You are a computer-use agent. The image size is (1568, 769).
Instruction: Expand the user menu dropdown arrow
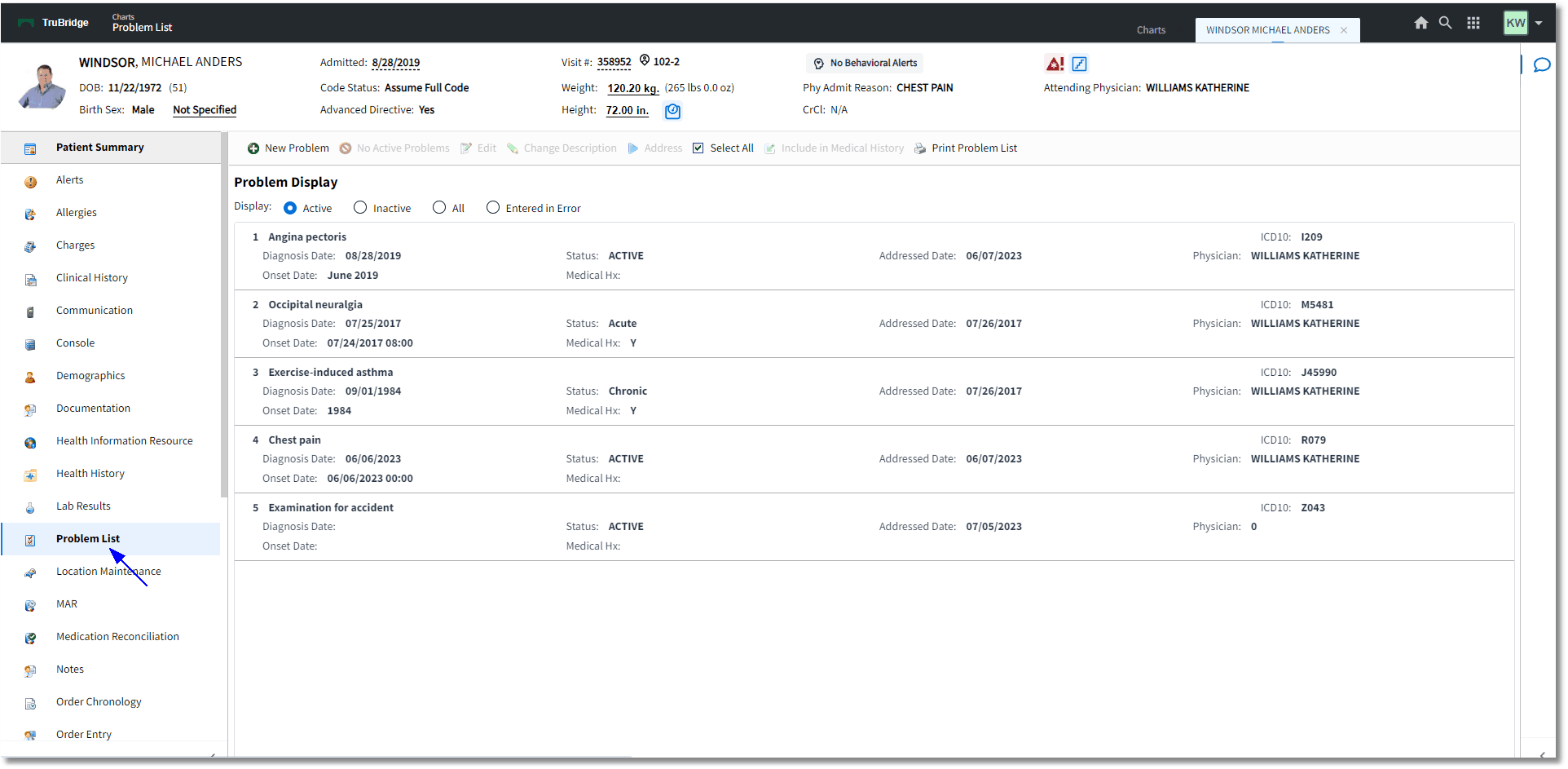pyautogui.click(x=1539, y=23)
